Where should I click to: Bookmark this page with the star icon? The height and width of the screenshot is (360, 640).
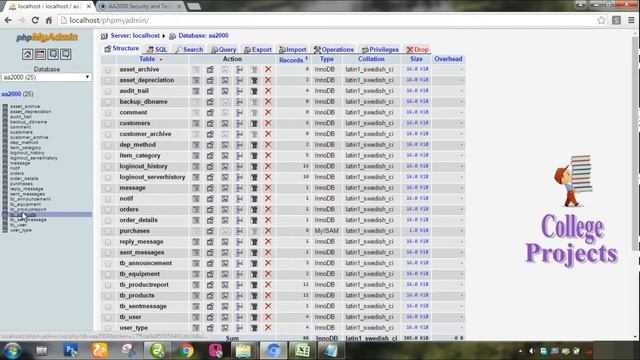[601, 20]
